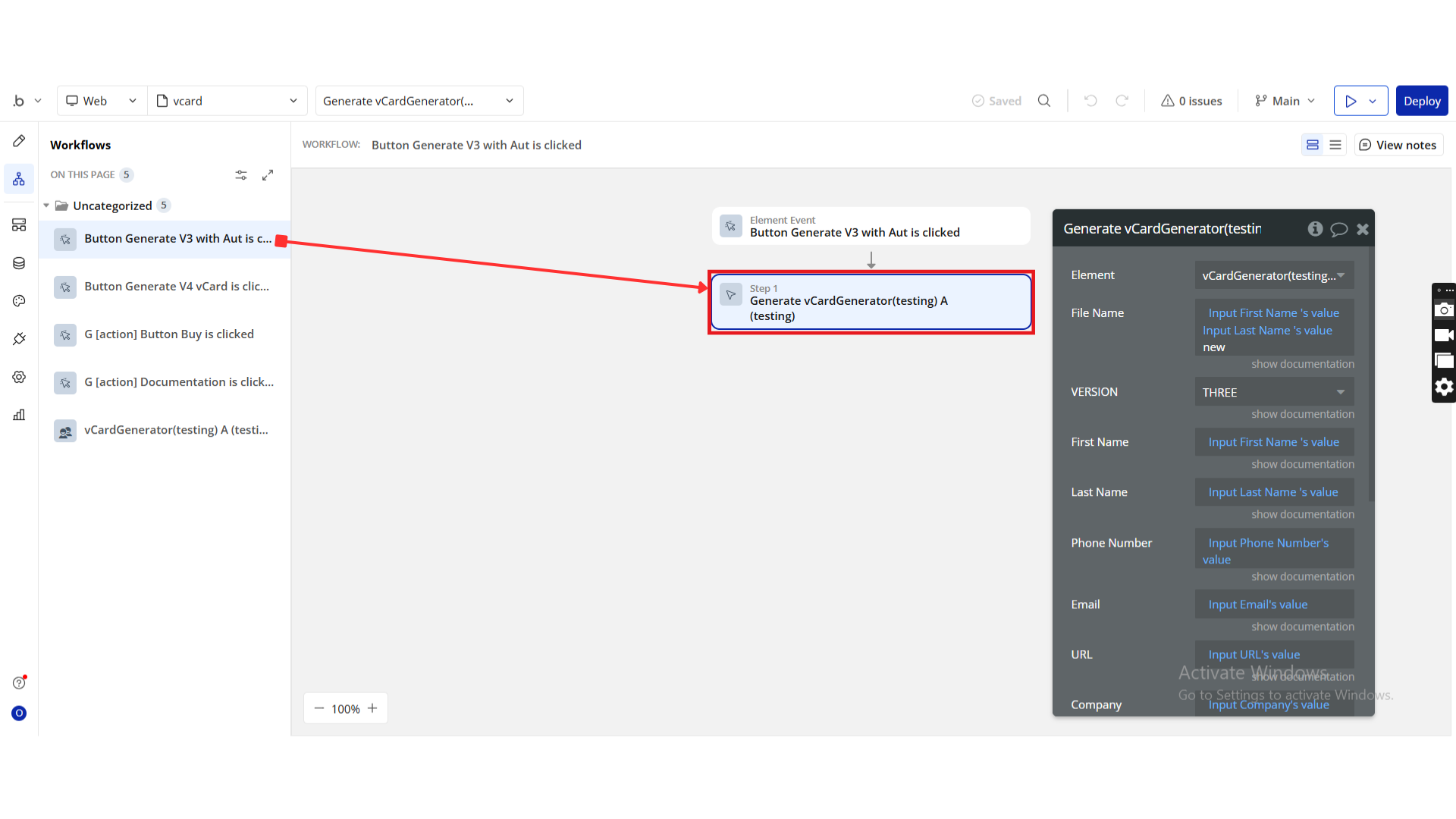Switch to card view layout toggle

(1313, 145)
